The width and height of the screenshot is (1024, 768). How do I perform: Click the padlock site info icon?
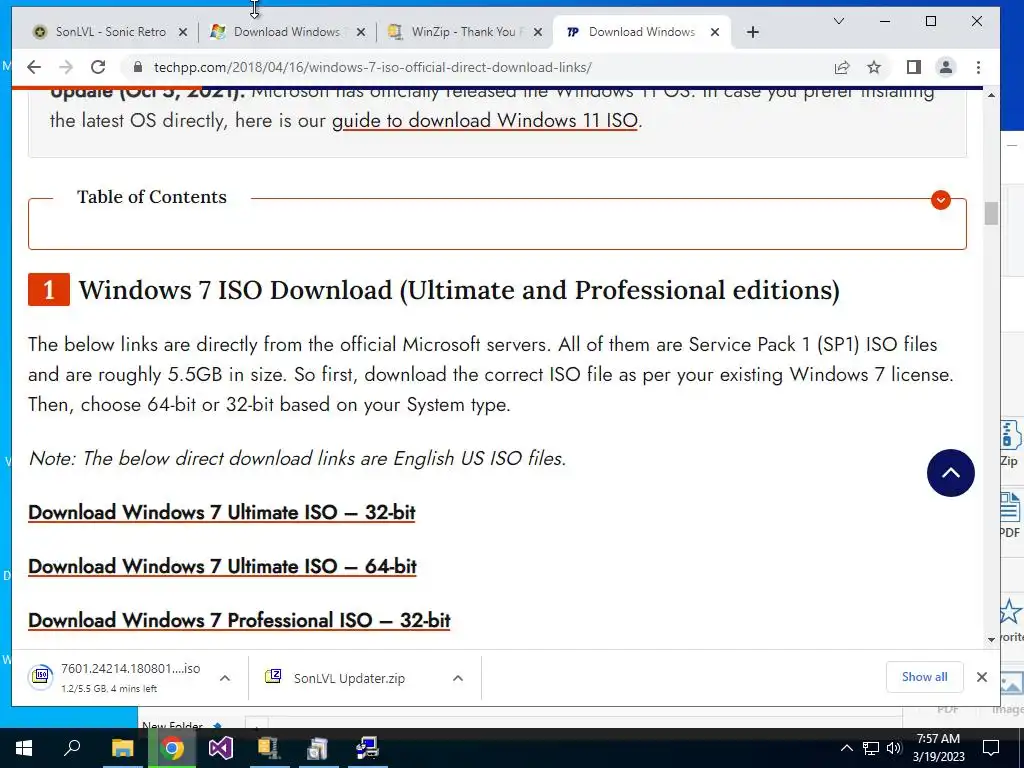pos(138,67)
